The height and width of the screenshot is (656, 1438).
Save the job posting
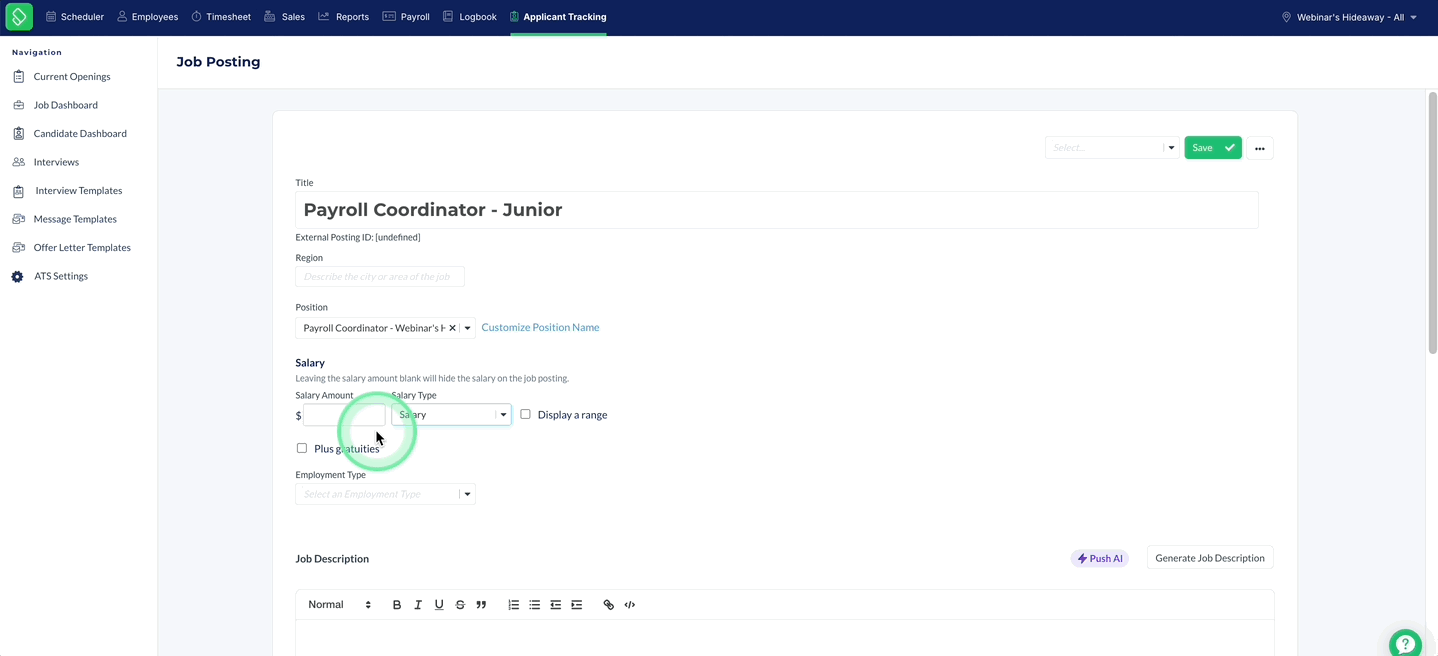pos(1213,148)
